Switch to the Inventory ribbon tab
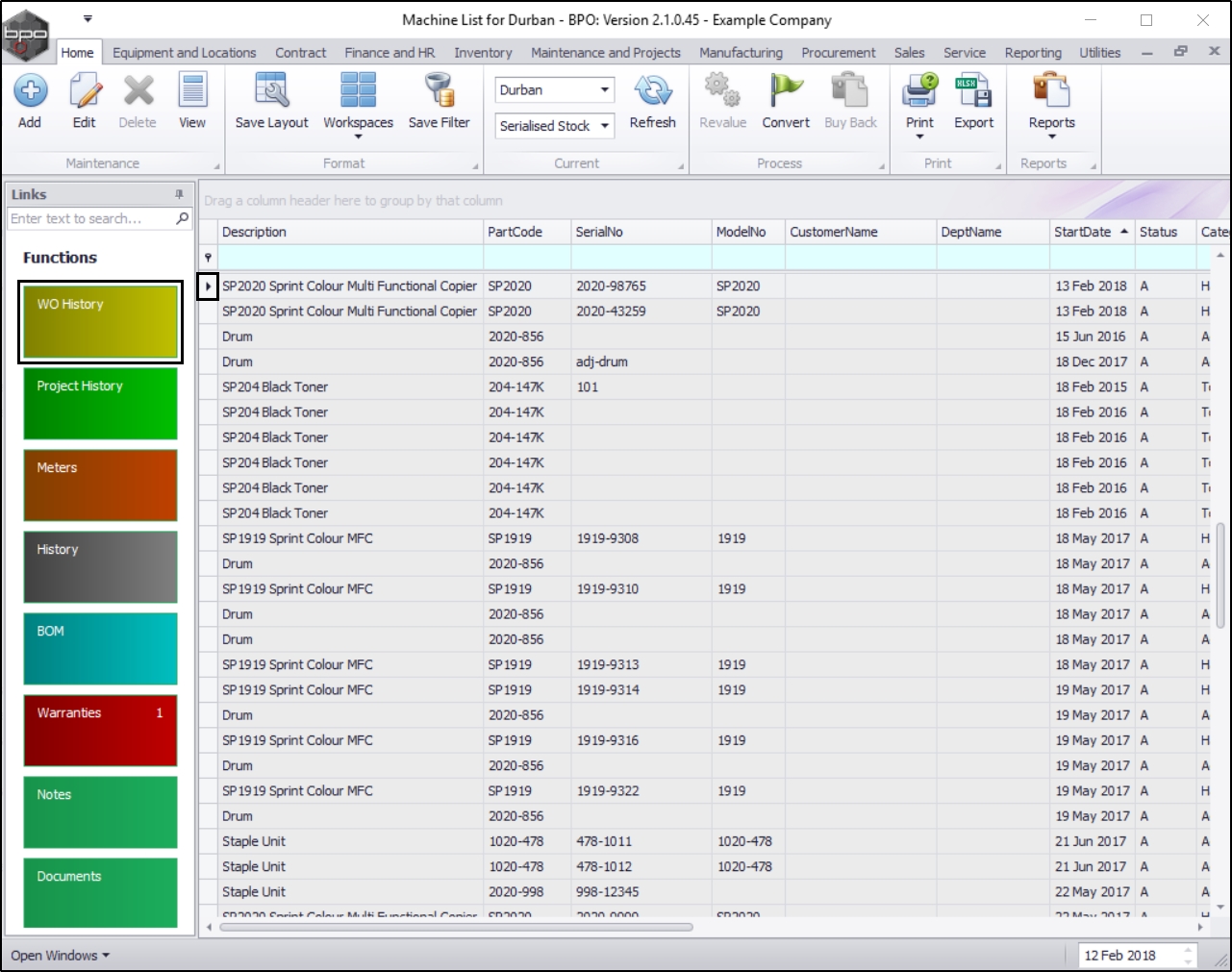The width and height of the screenshot is (1232, 972). 483,53
